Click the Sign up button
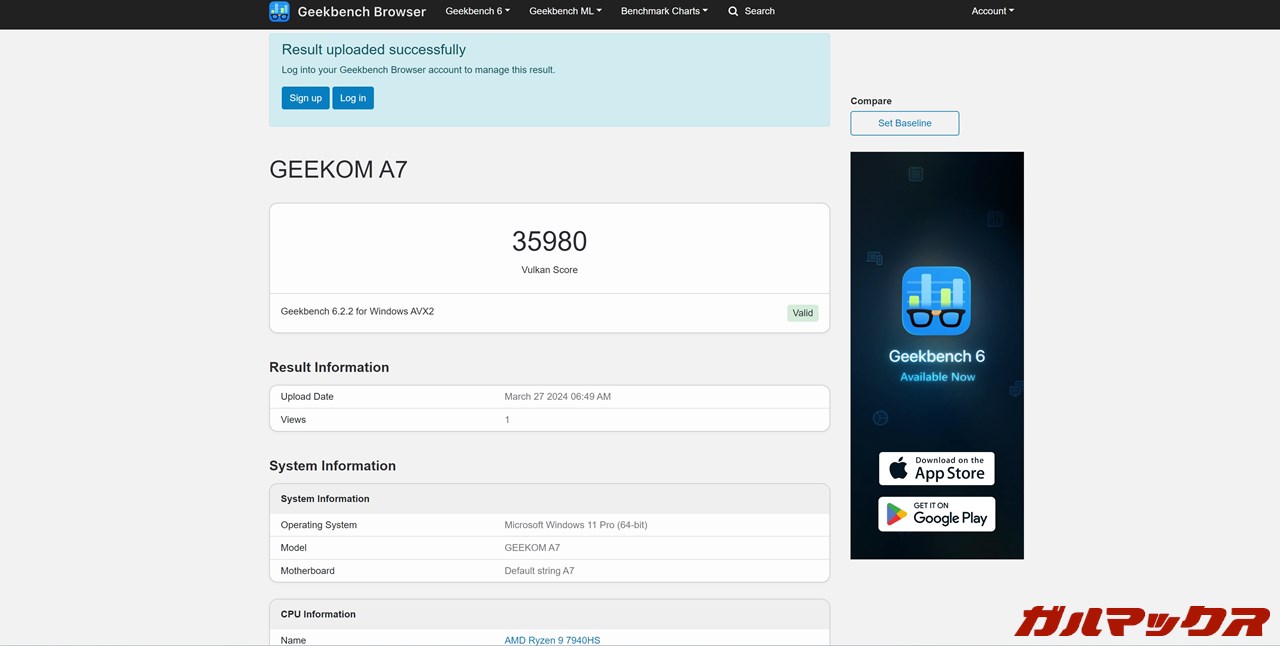The height and width of the screenshot is (646, 1280). (305, 97)
